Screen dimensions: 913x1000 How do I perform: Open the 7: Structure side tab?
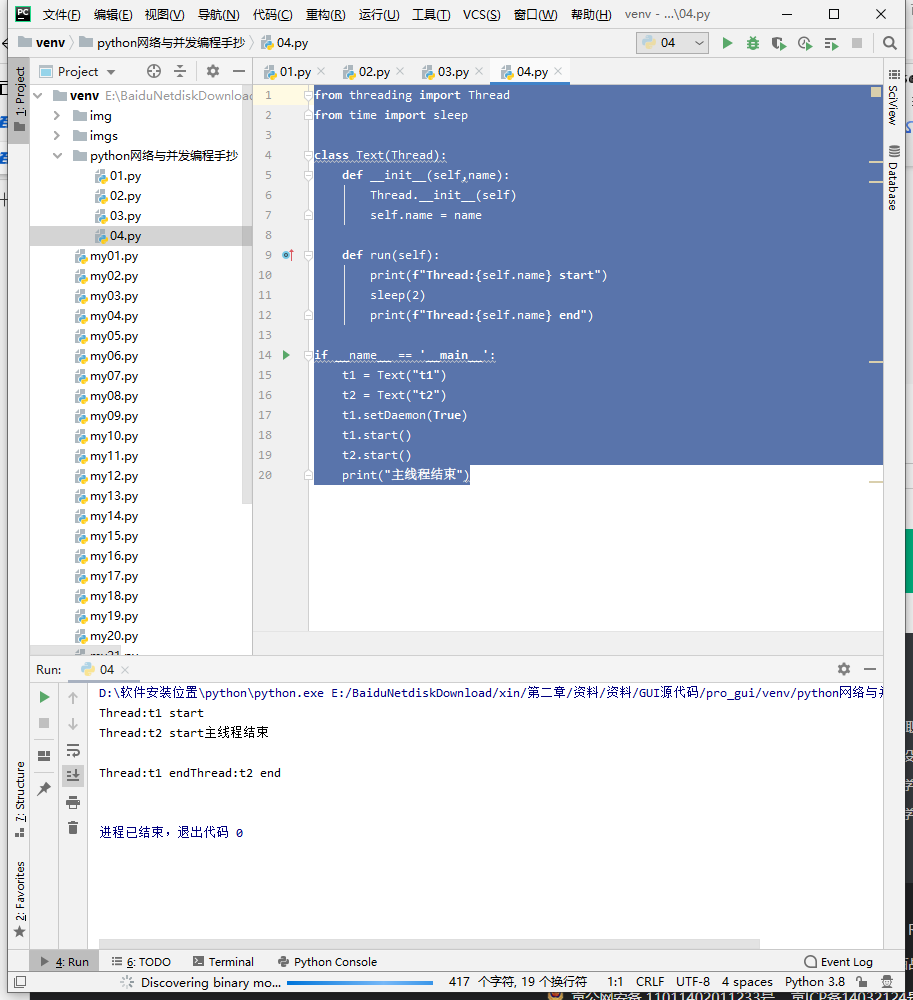pos(20,799)
